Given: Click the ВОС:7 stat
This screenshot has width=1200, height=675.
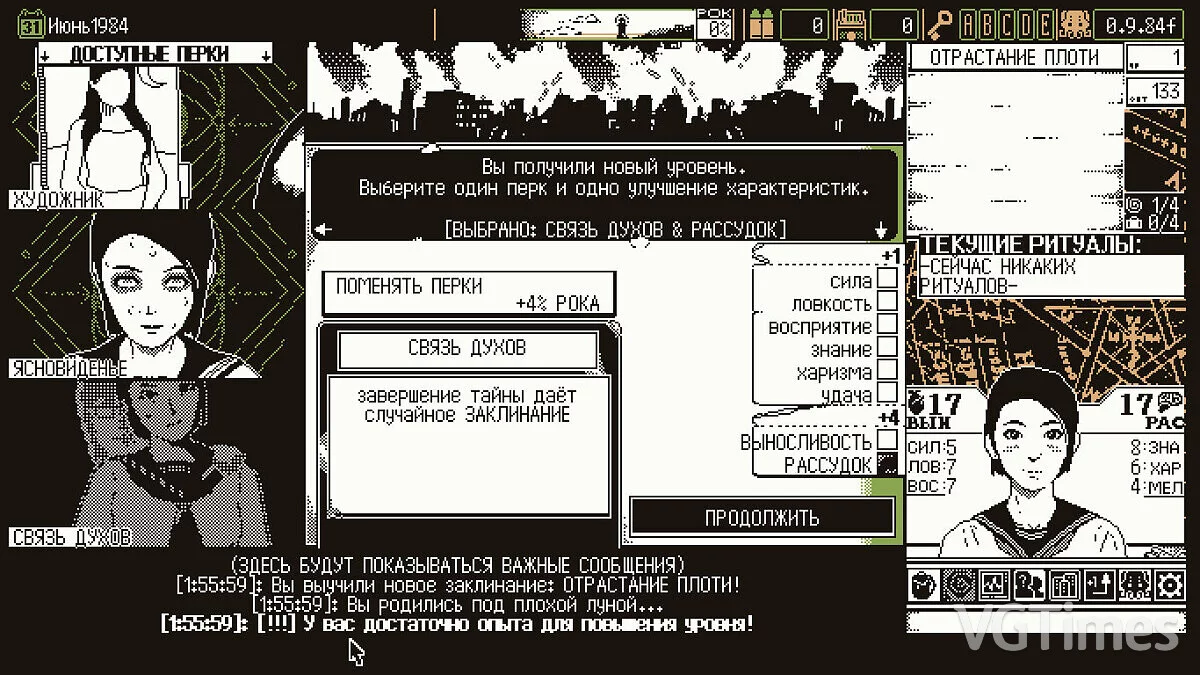Looking at the screenshot, I should (933, 487).
